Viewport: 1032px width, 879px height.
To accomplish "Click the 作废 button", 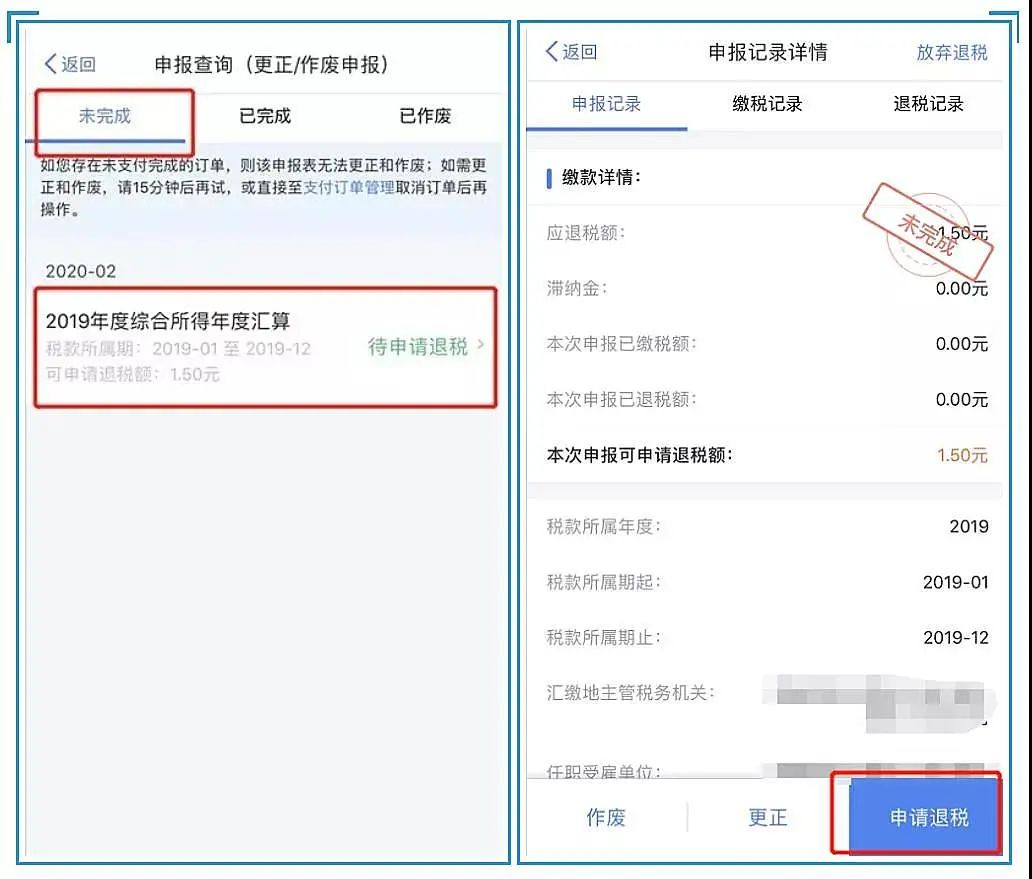I will [606, 817].
